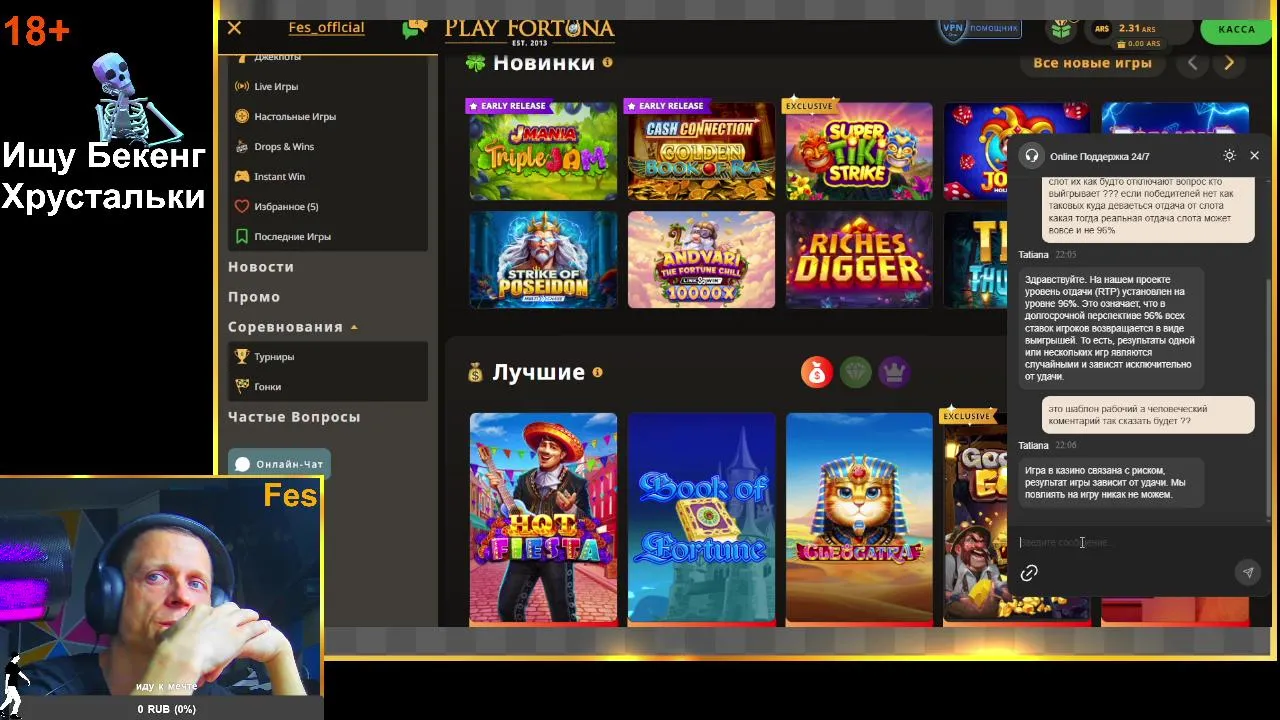1280x720 pixels.
Task: Open the Cleocatra game
Action: 859,519
